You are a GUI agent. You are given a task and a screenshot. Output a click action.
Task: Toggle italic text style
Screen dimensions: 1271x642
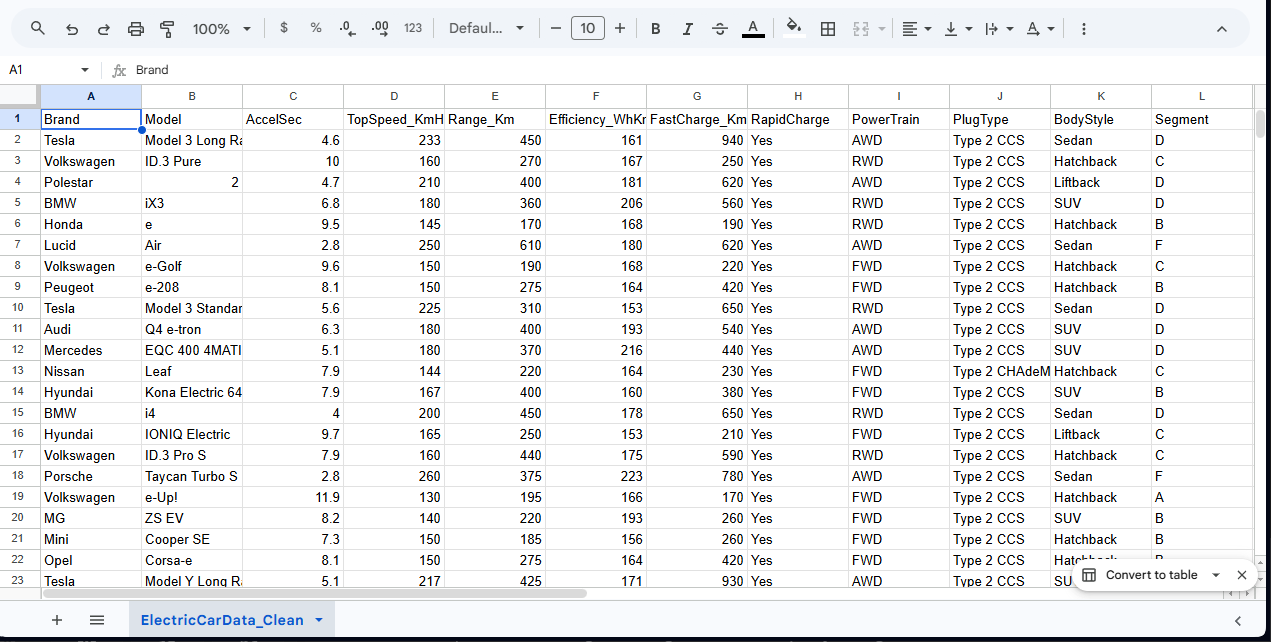click(x=687, y=29)
